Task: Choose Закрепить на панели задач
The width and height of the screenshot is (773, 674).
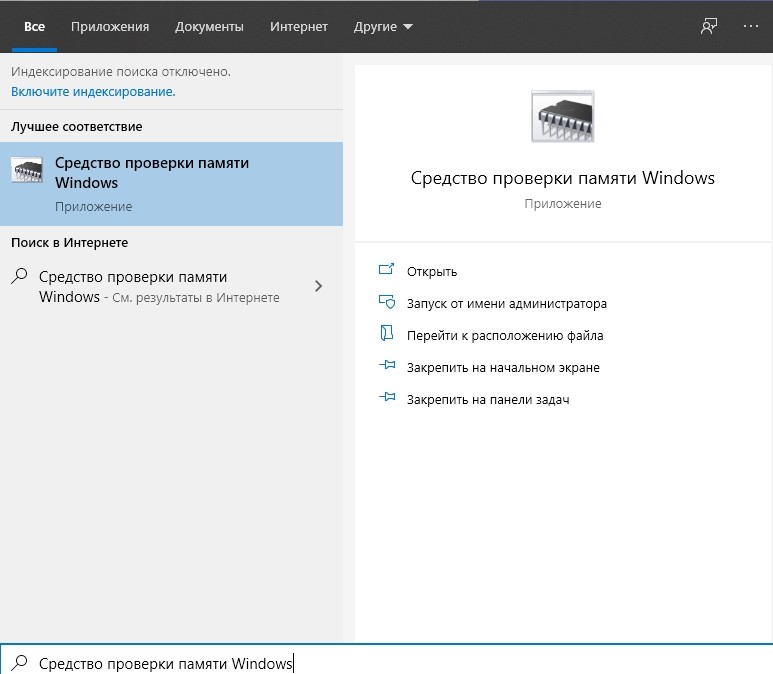Action: [x=488, y=400]
